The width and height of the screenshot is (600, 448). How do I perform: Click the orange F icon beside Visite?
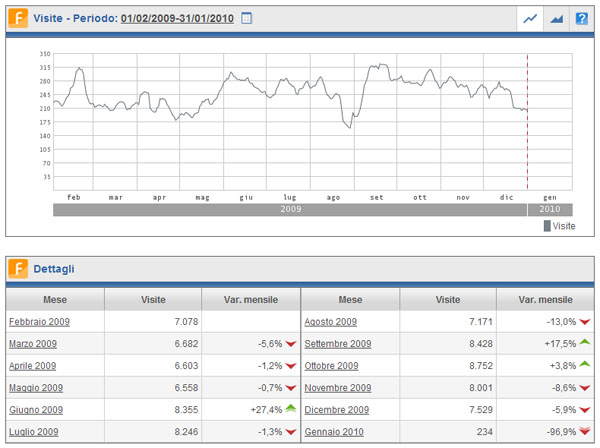18,18
